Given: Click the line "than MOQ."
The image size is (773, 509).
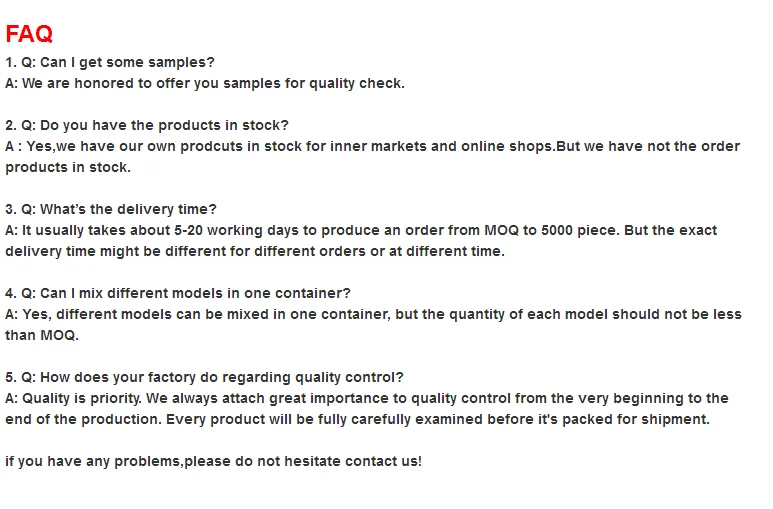Looking at the screenshot, I should pyautogui.click(x=42, y=335).
